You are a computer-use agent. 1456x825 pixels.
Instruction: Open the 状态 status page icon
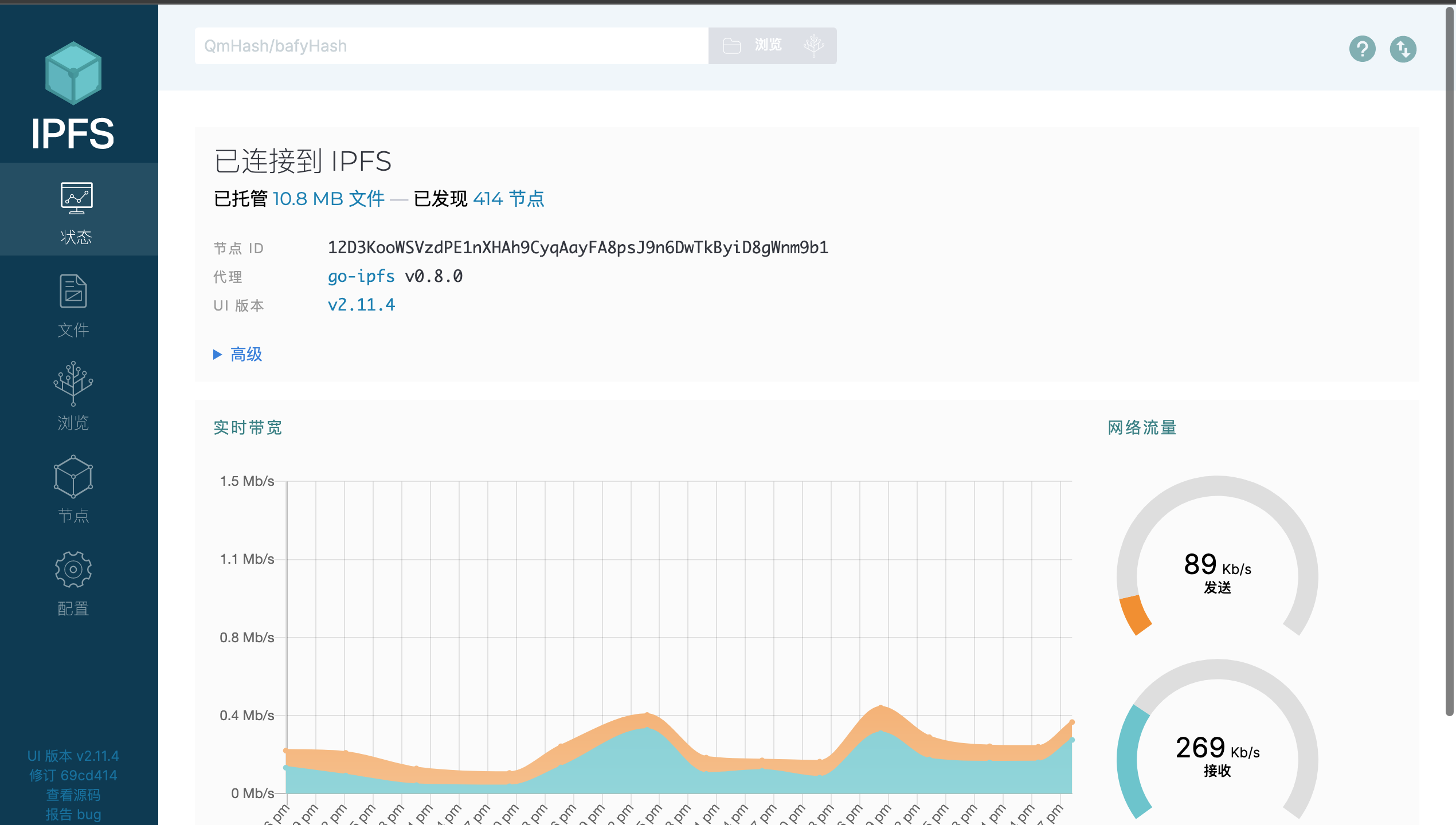tap(76, 198)
